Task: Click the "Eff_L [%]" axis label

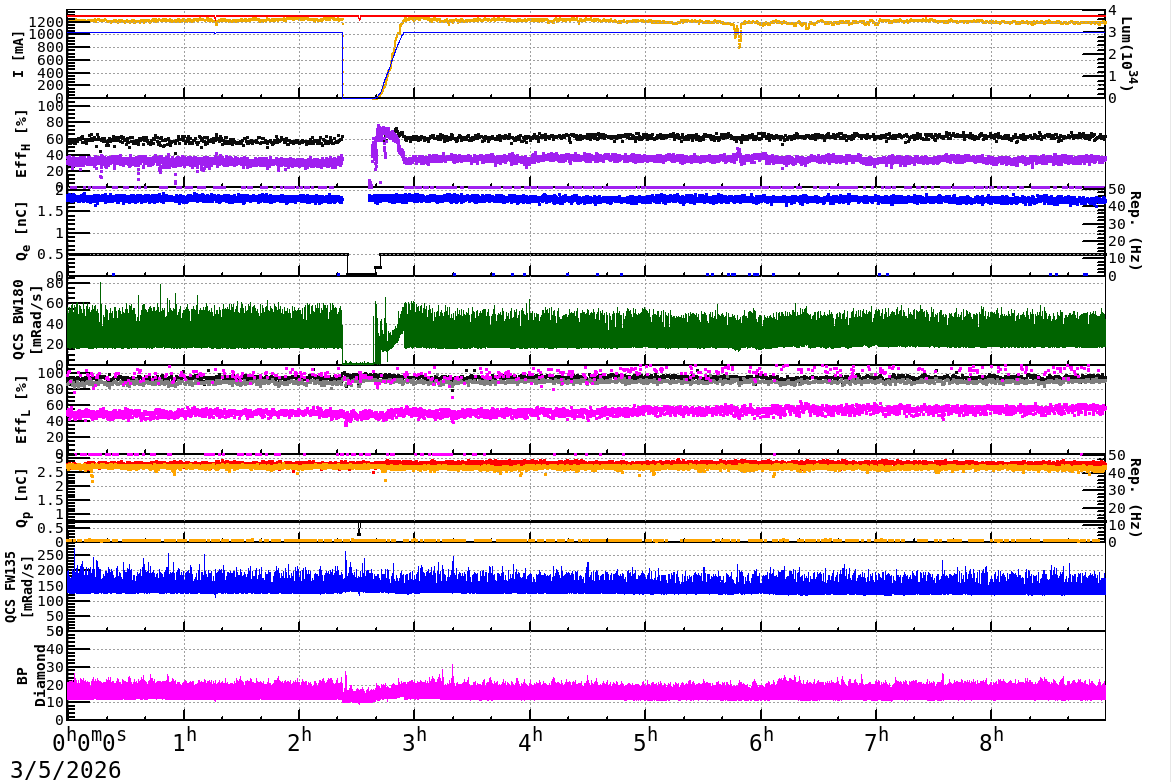Action: coord(20,410)
